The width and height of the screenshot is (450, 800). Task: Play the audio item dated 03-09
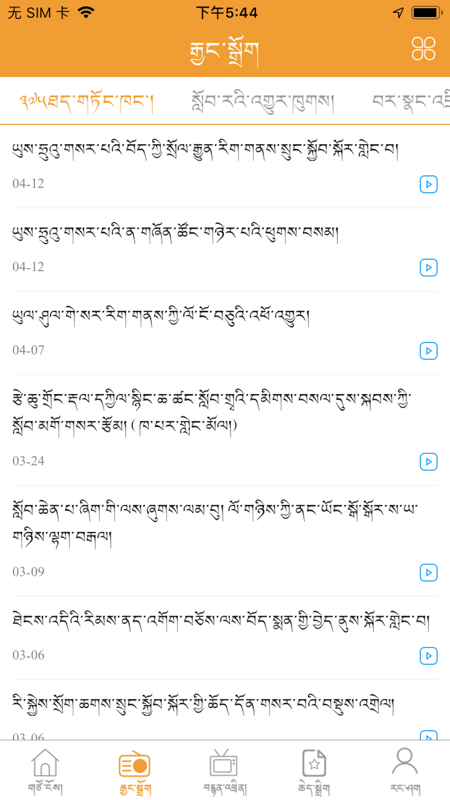429,572
